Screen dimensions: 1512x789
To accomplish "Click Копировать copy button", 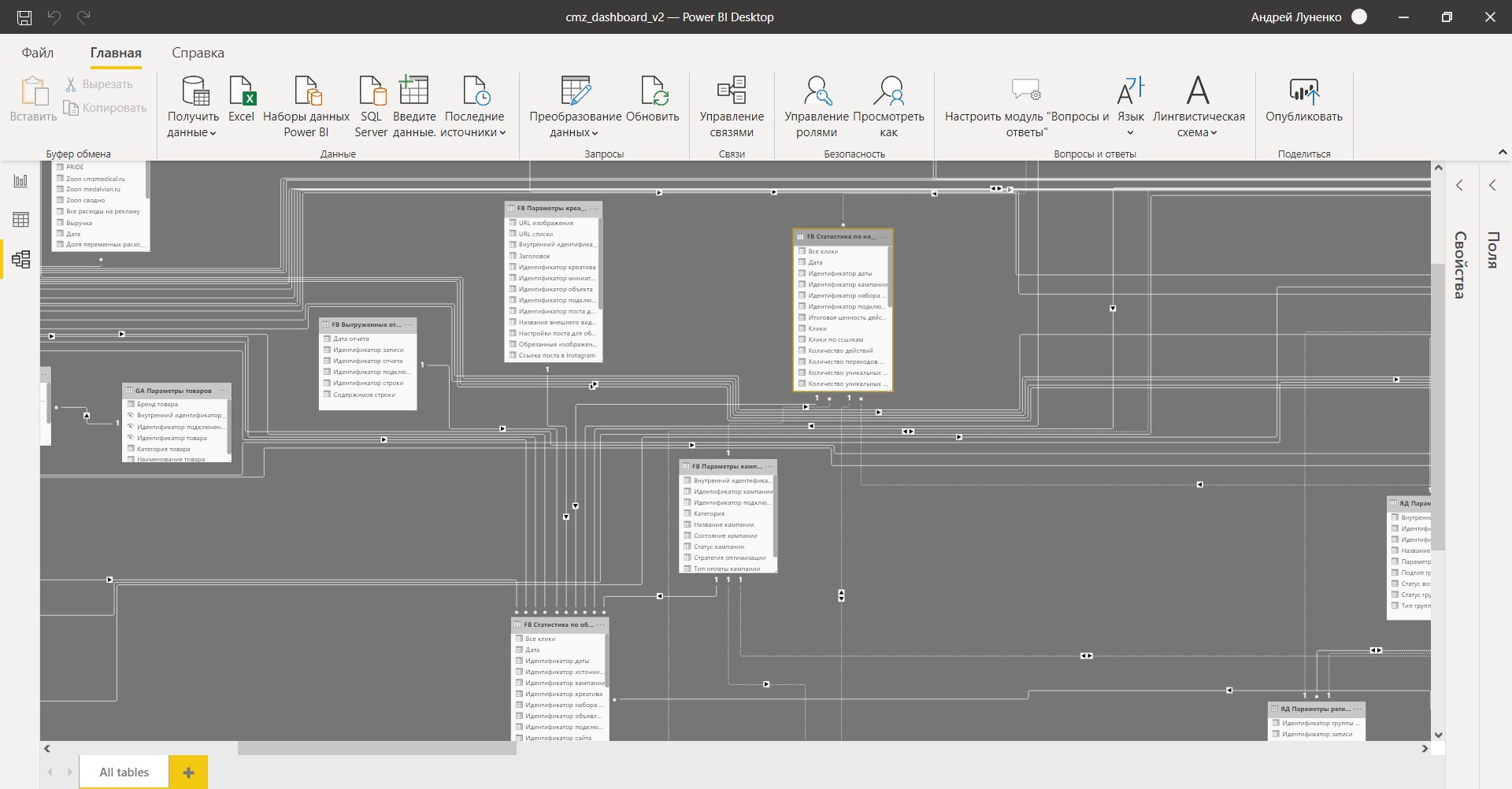I will (105, 108).
